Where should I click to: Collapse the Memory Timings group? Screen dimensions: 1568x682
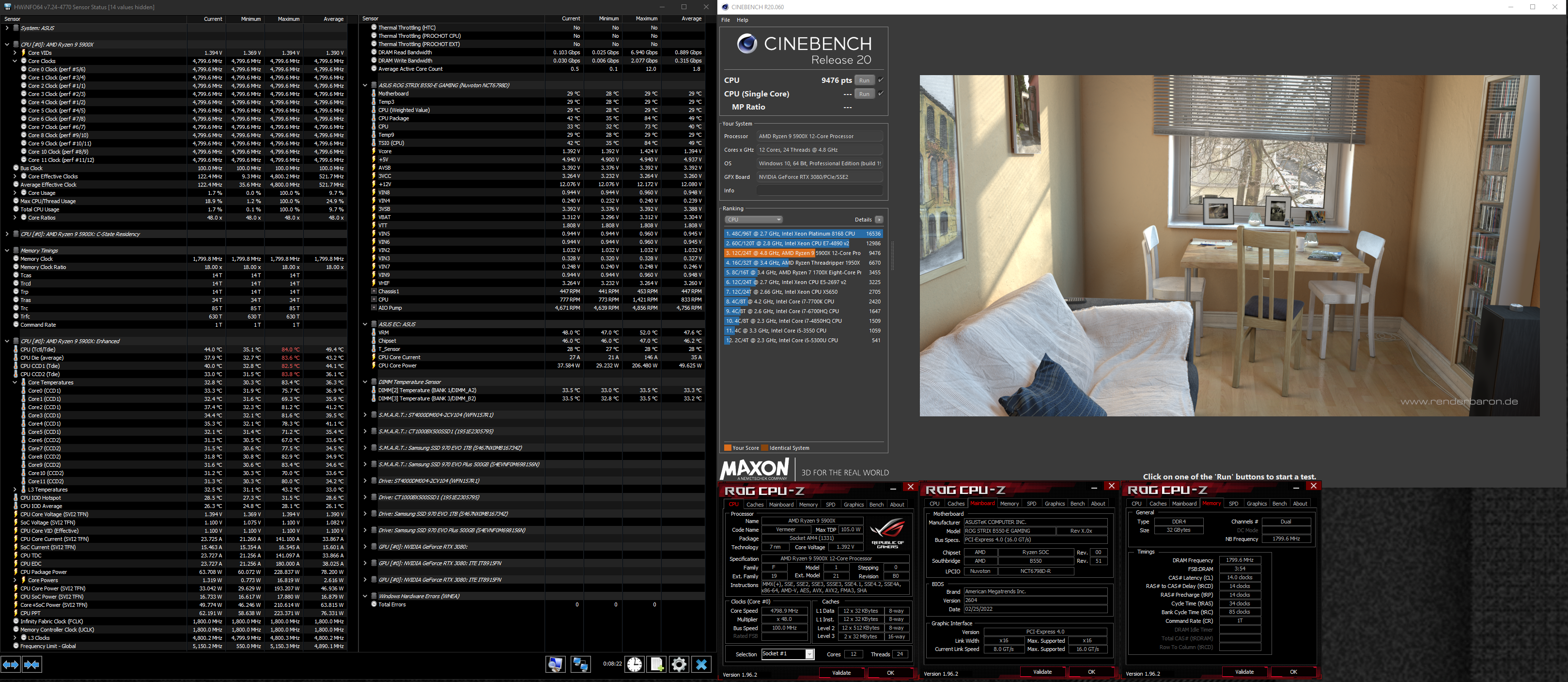coord(7,250)
